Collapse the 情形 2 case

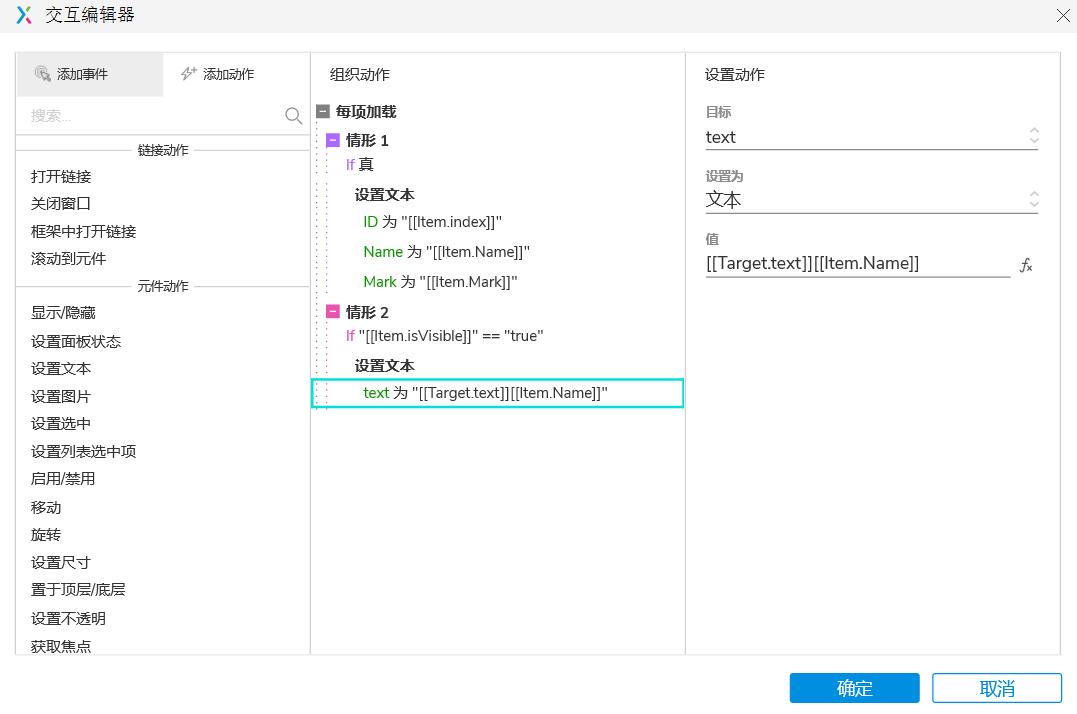tap(333, 312)
